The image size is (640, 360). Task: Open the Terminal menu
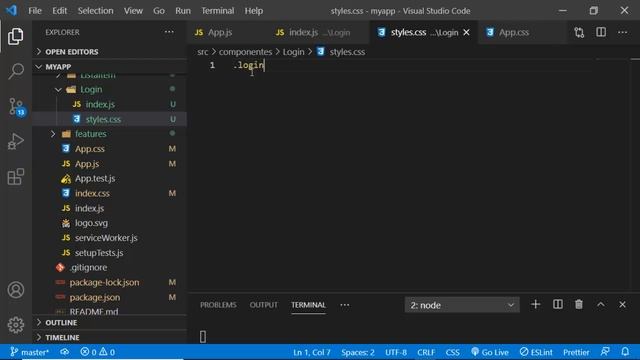[218, 11]
